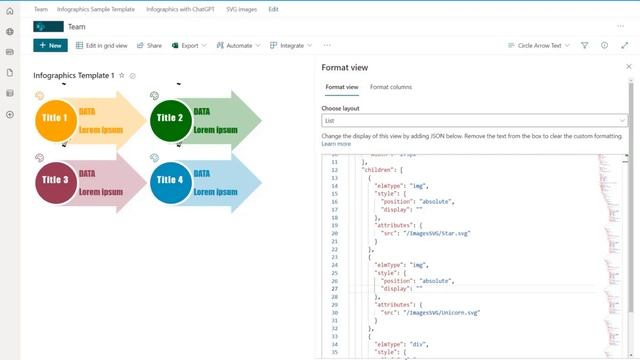Screen dimensions: 640x360
Task: Click the Team site logo
Action: [x=48, y=27]
